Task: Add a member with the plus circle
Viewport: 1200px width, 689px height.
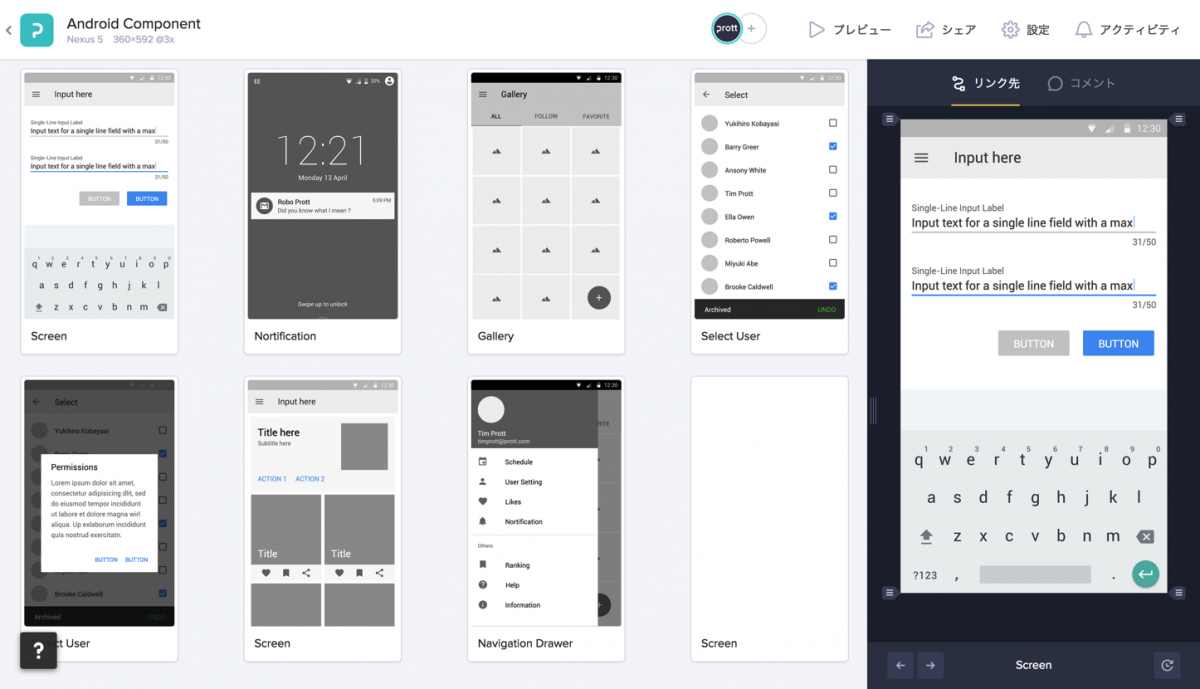Action: 753,29
